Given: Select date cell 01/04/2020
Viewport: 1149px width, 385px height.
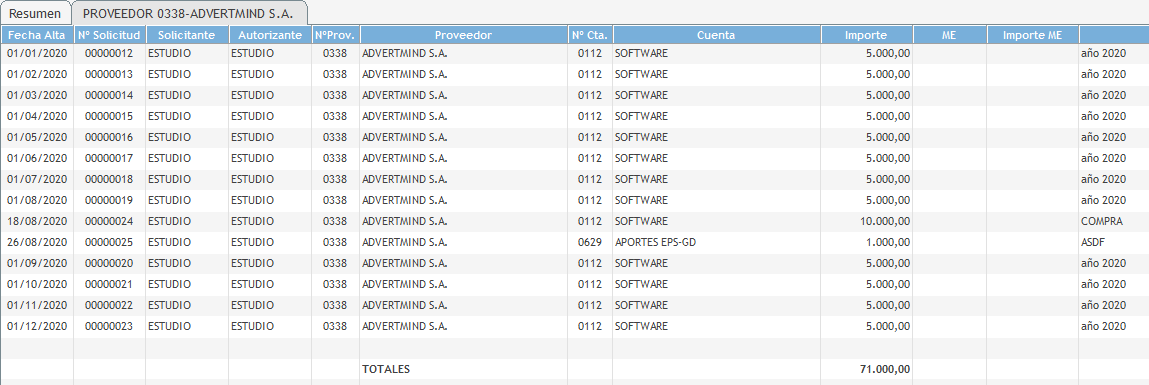Looking at the screenshot, I should 37,116.
